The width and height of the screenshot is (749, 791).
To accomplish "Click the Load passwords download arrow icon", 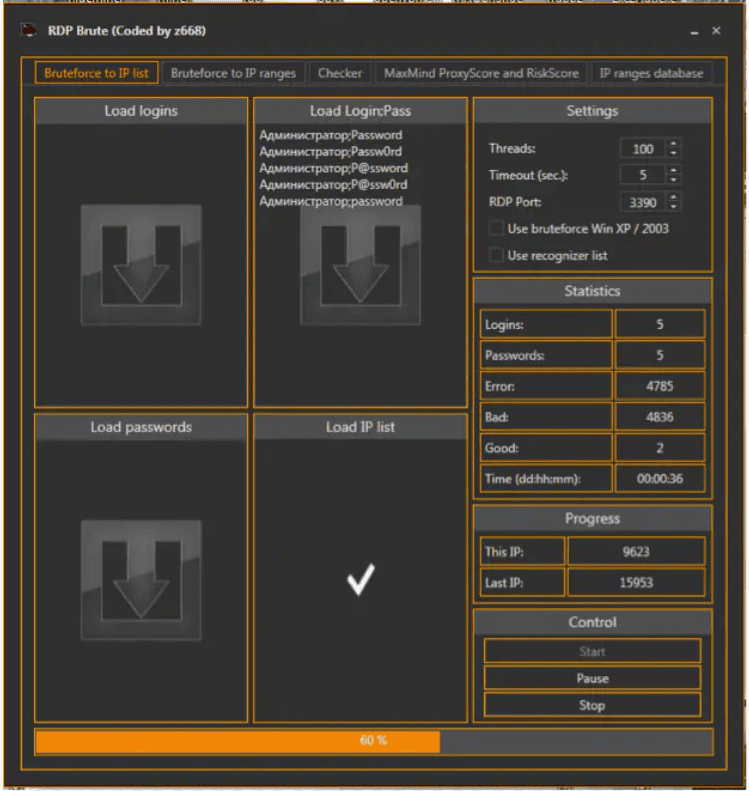I will point(141,581).
